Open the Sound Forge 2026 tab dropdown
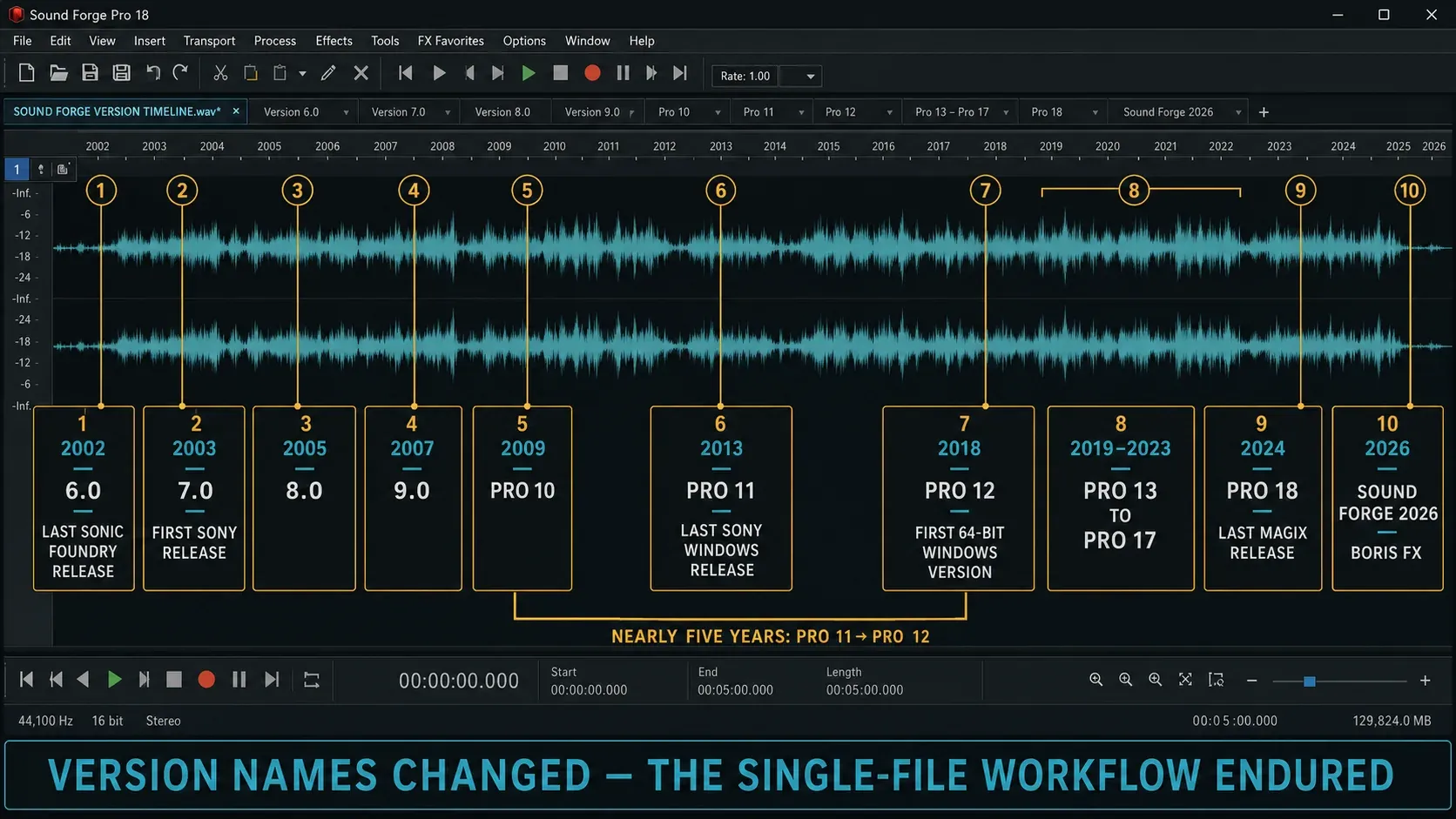The image size is (1456, 819). coord(1238,113)
